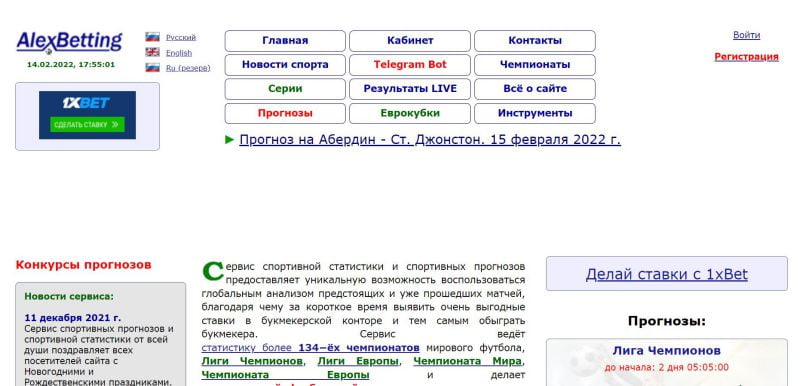Open the Лиги Европы text link
The width and height of the screenshot is (803, 386).
pos(358,361)
